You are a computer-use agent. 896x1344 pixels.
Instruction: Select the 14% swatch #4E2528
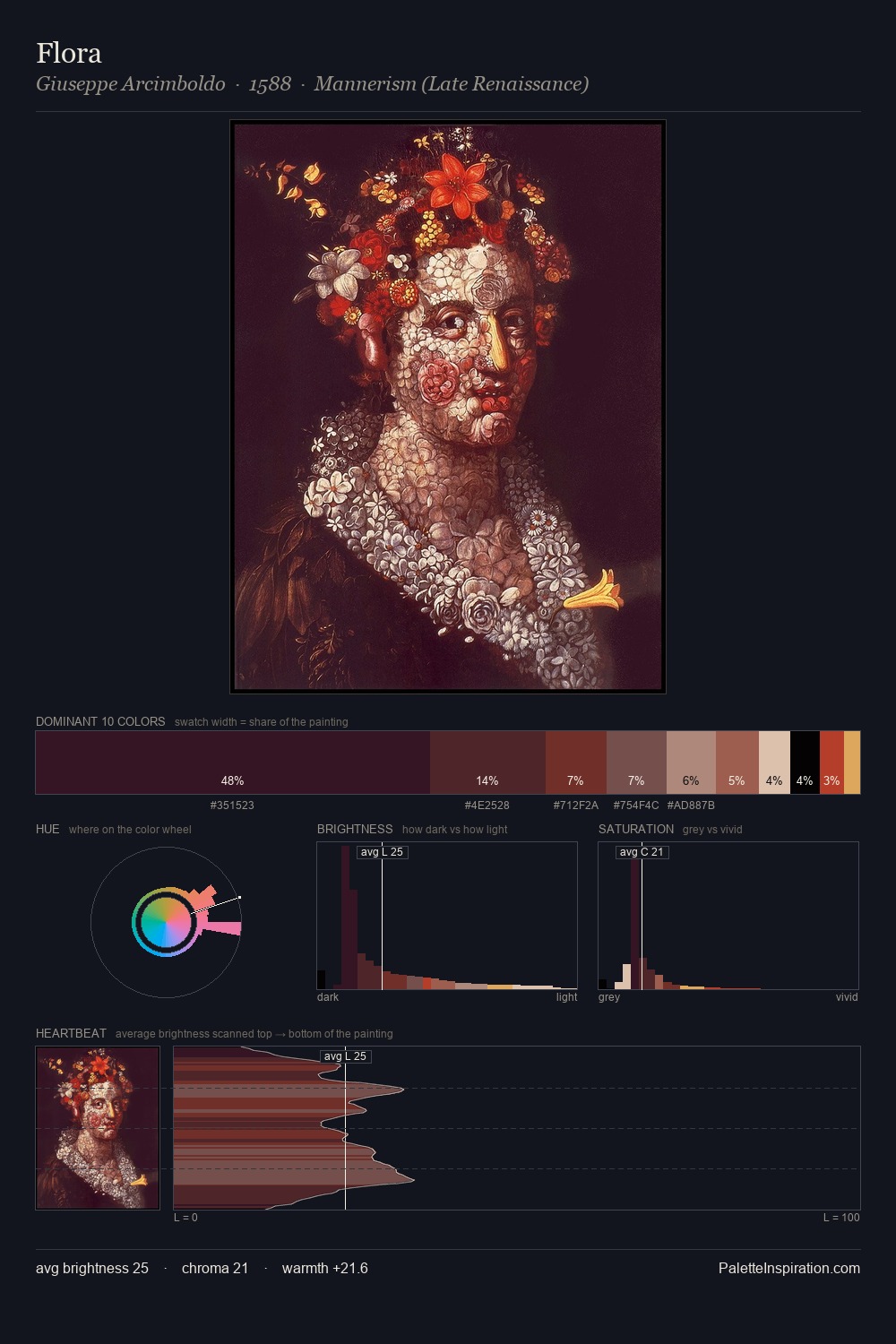[x=487, y=762]
